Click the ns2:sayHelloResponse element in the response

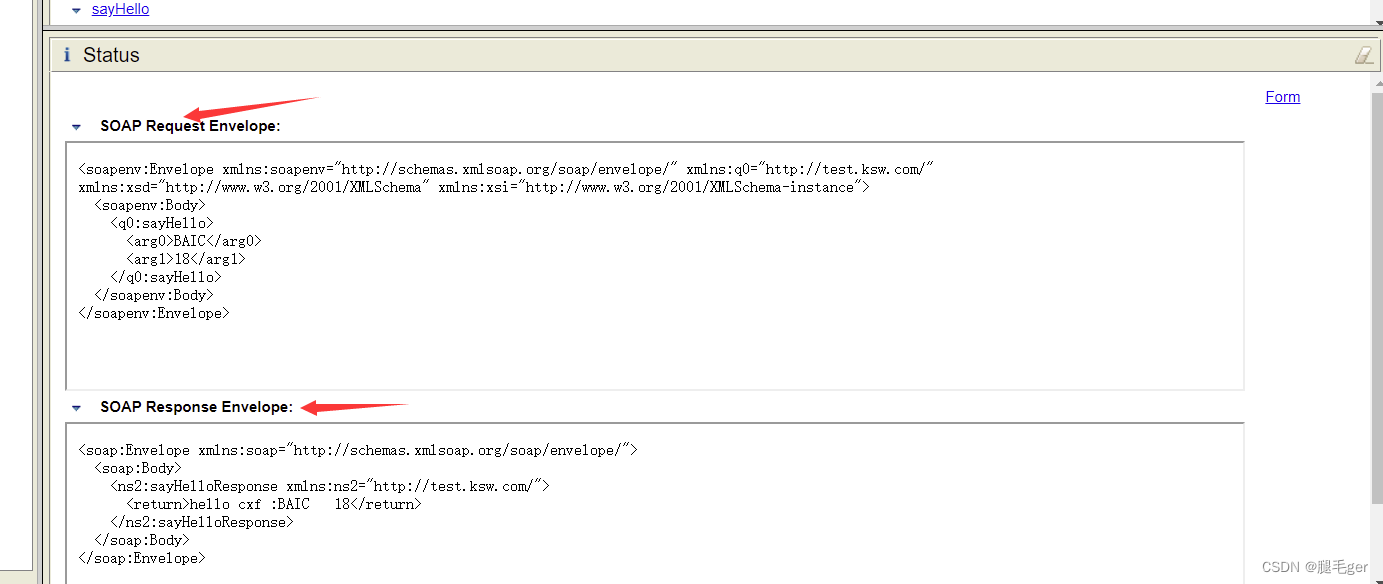coord(195,485)
